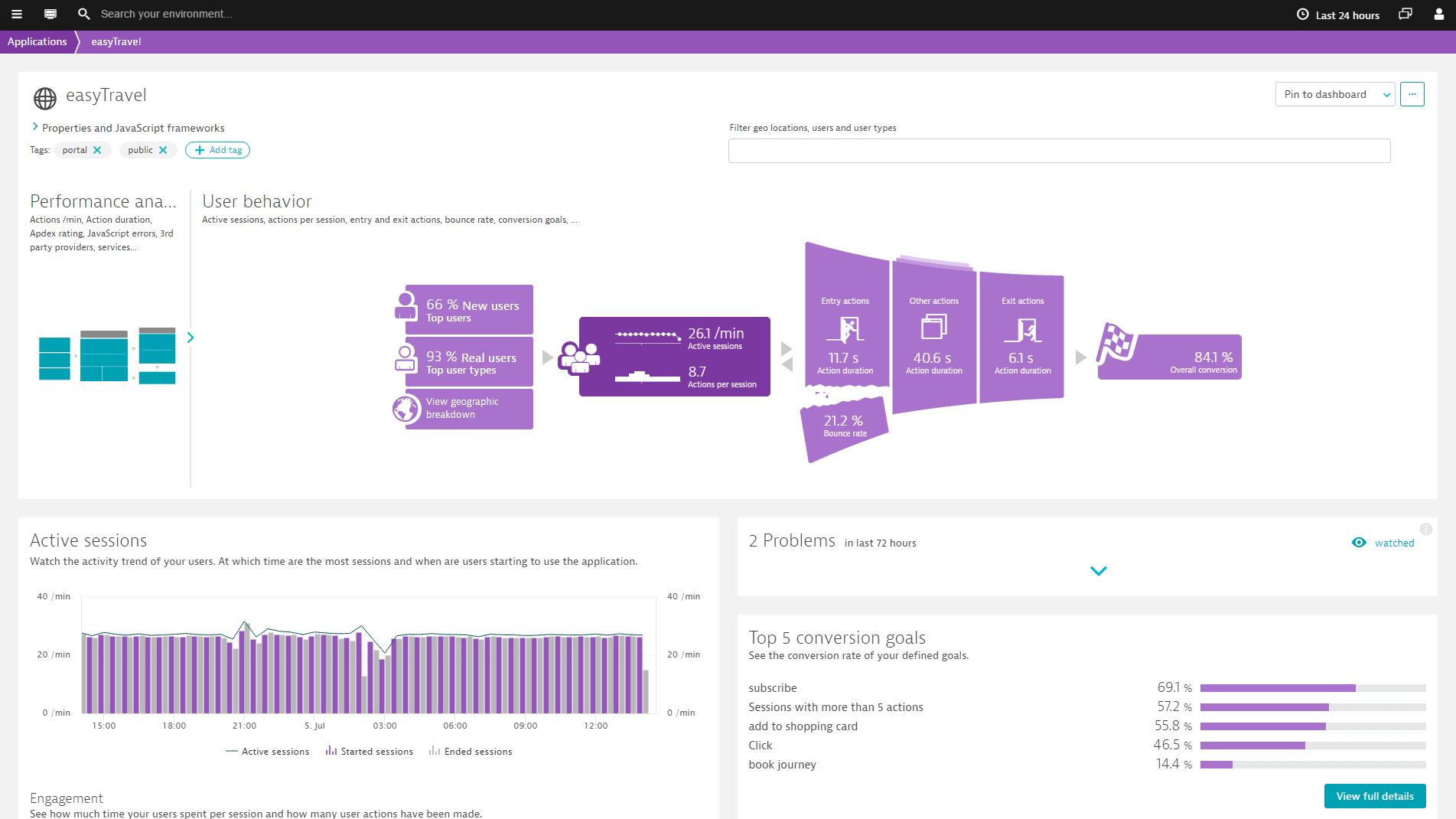Click the search magnifier icon
Screen dimensions: 1456x819
(83, 14)
